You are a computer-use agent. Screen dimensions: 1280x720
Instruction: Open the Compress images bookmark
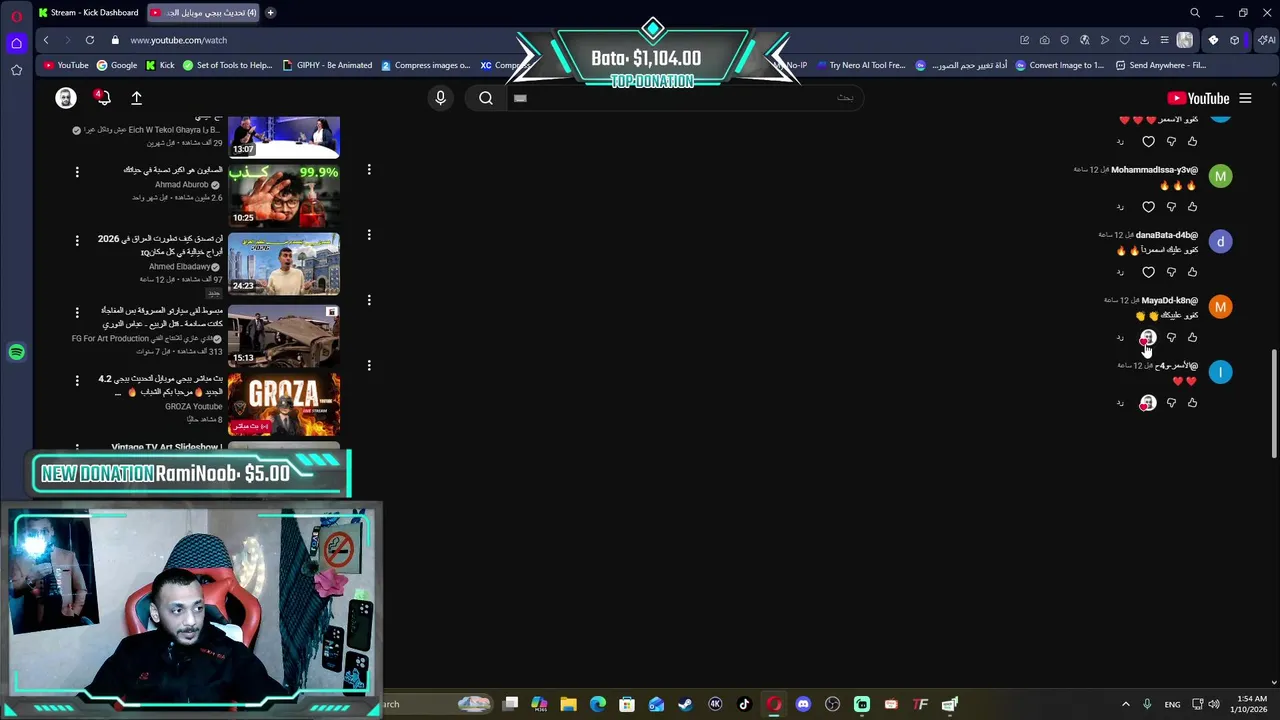pos(426,65)
